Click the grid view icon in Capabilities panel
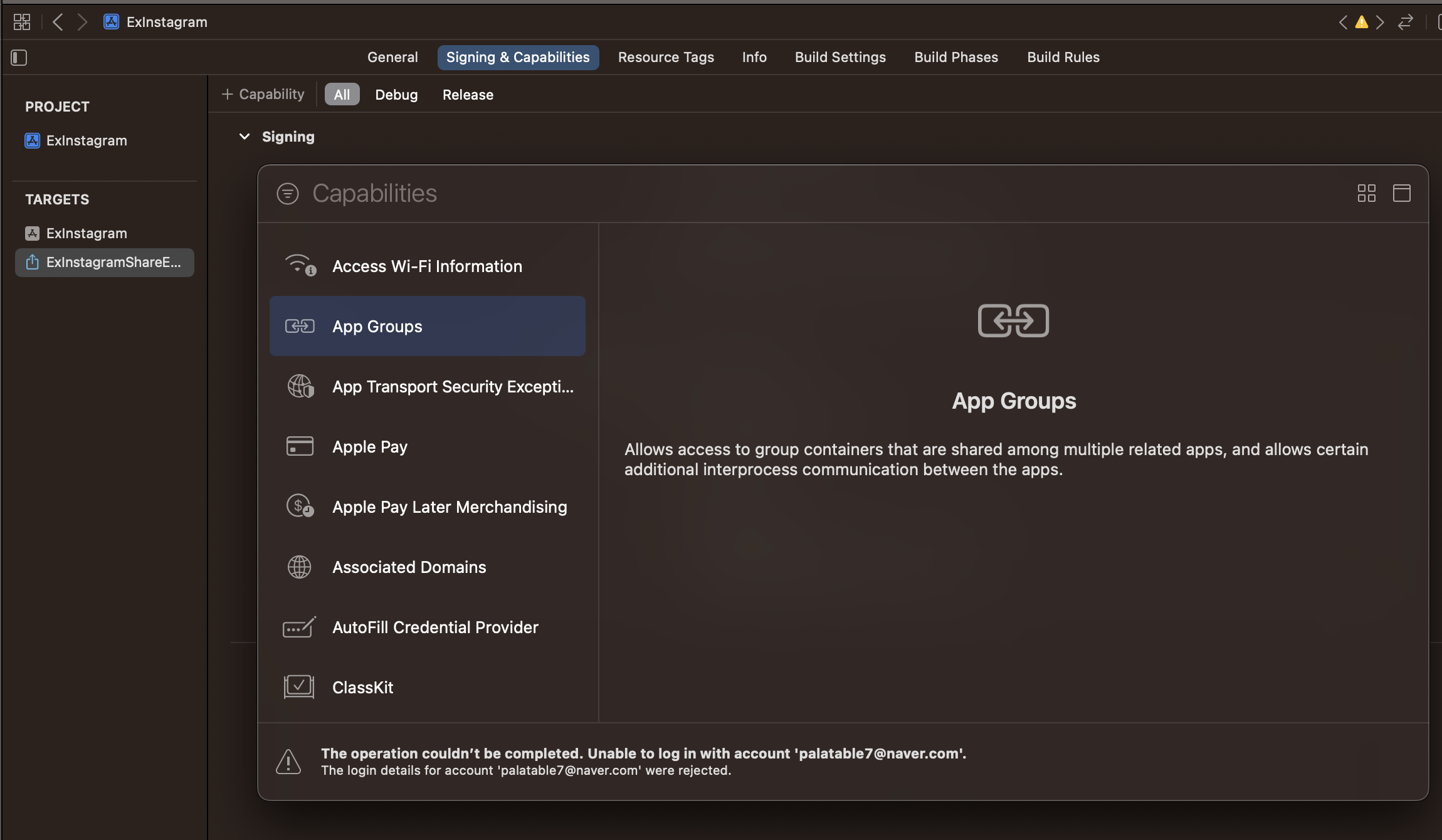Image resolution: width=1442 pixels, height=840 pixels. [x=1366, y=193]
